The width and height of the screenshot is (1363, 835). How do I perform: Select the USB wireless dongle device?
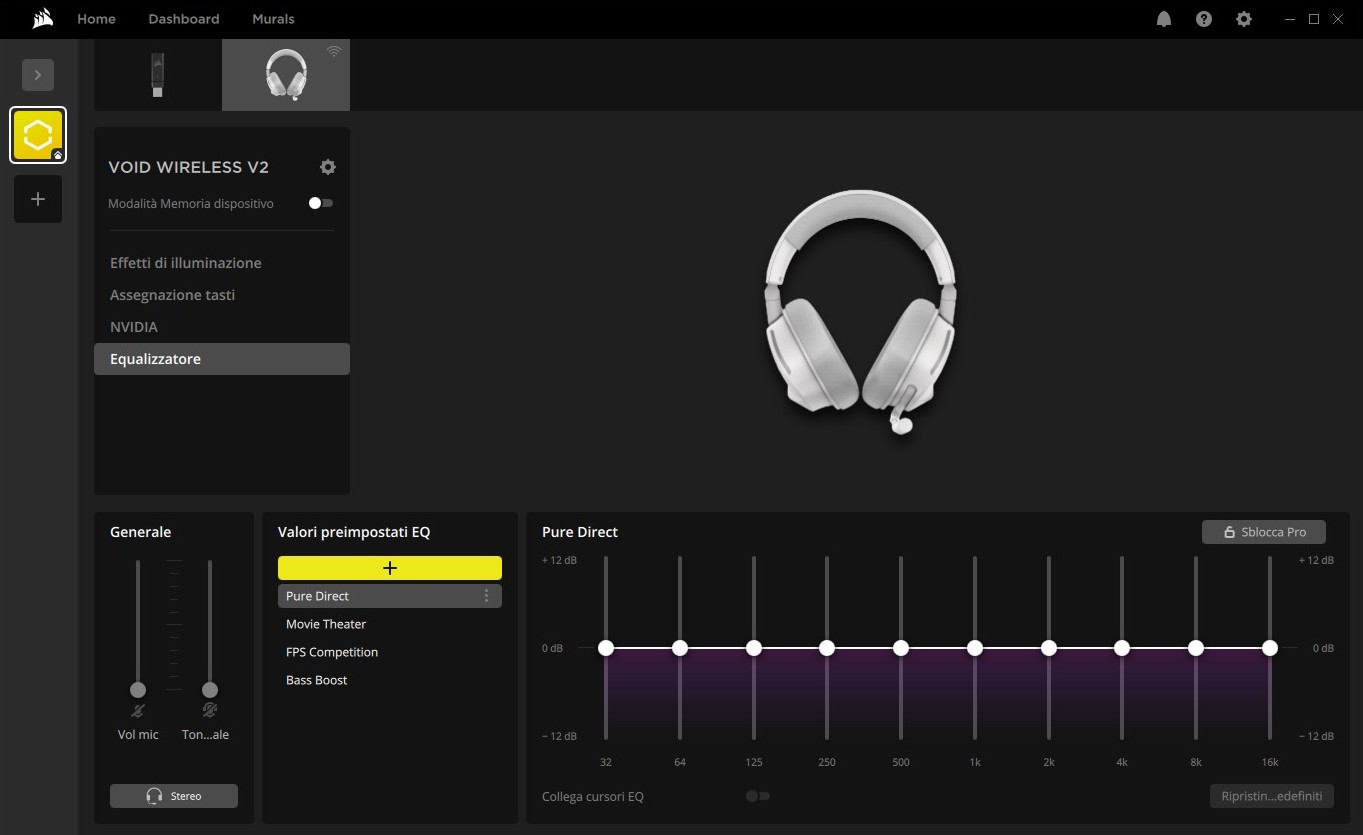tap(158, 75)
